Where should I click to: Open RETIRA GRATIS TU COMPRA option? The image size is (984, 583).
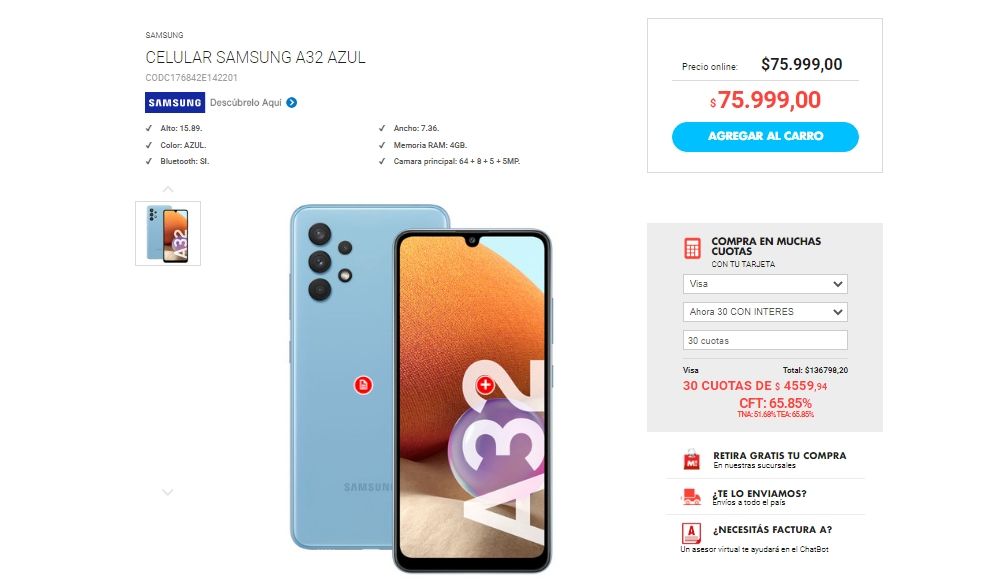[779, 456]
